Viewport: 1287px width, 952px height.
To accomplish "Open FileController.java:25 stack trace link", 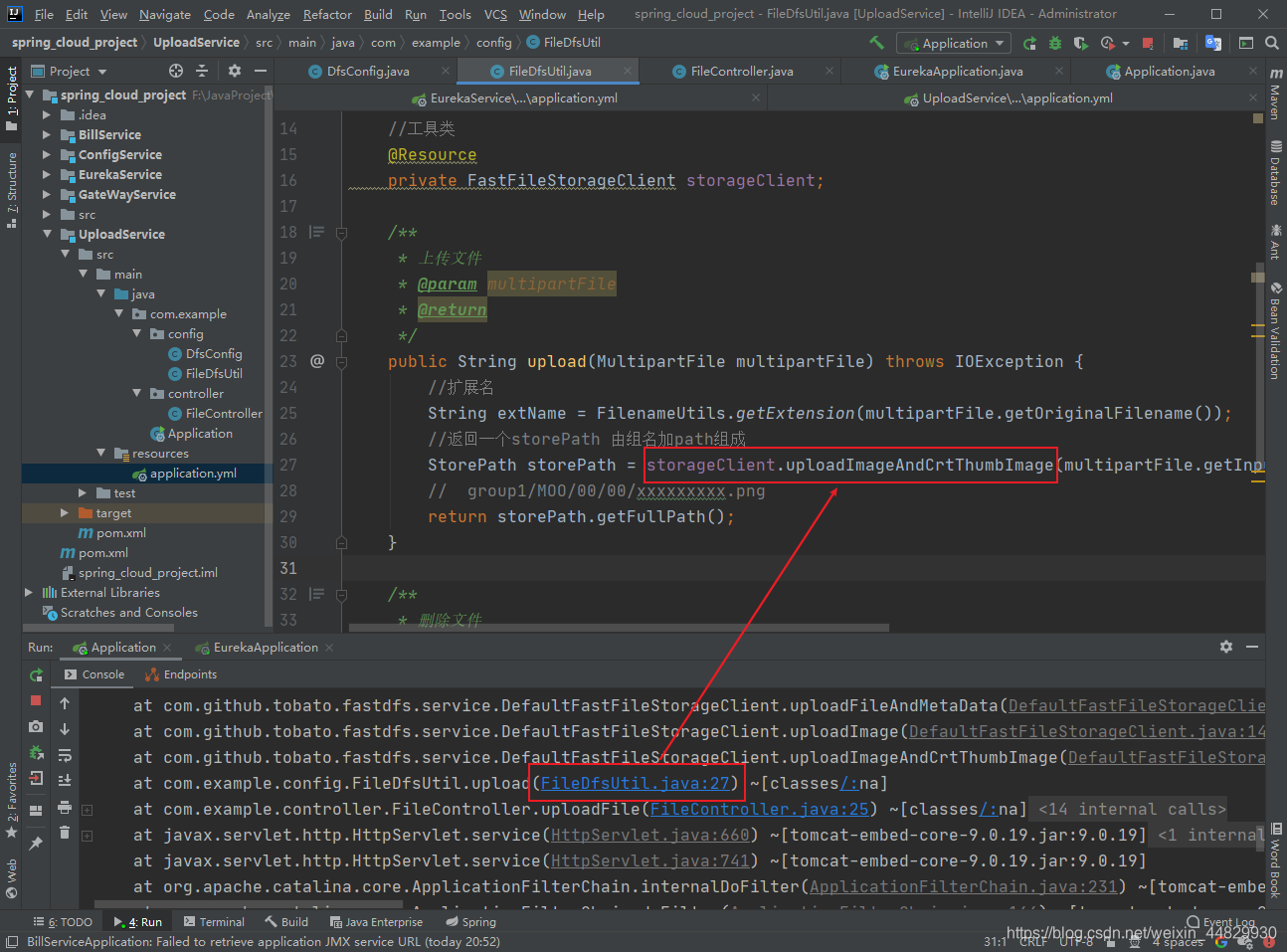I will point(759,809).
